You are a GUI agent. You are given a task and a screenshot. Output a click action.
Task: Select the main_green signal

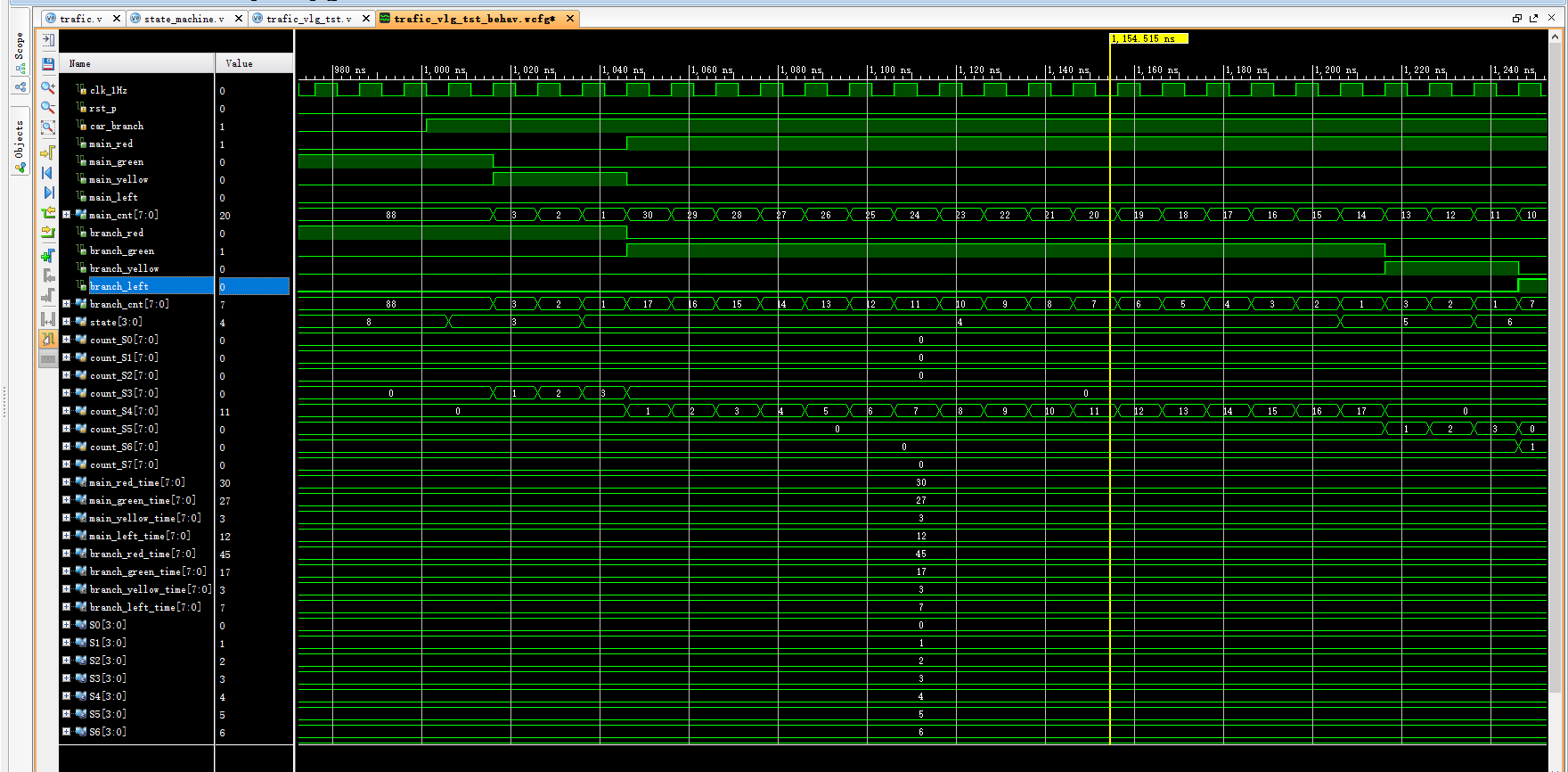(116, 161)
